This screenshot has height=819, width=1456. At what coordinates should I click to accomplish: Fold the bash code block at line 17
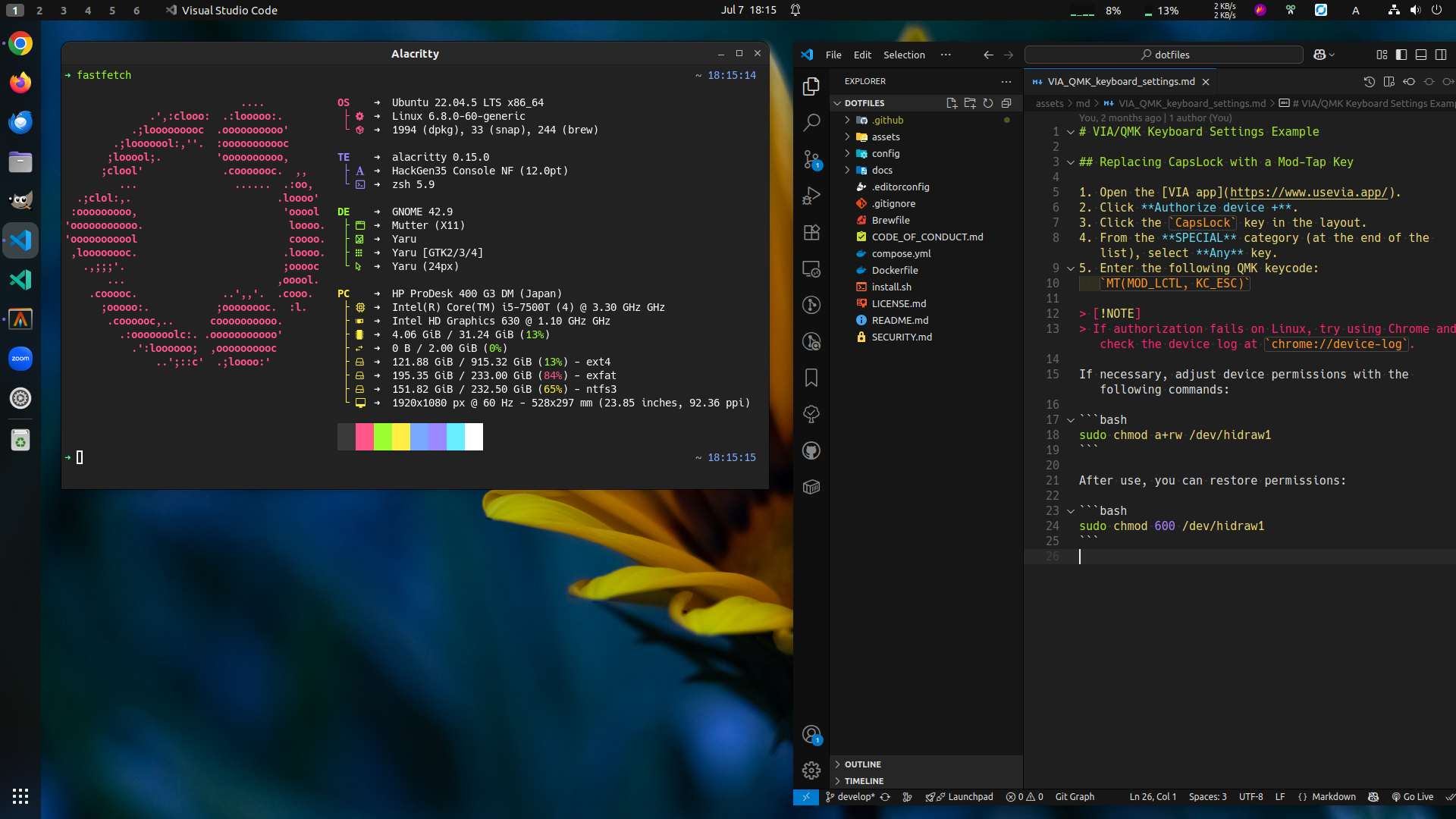pyautogui.click(x=1071, y=420)
